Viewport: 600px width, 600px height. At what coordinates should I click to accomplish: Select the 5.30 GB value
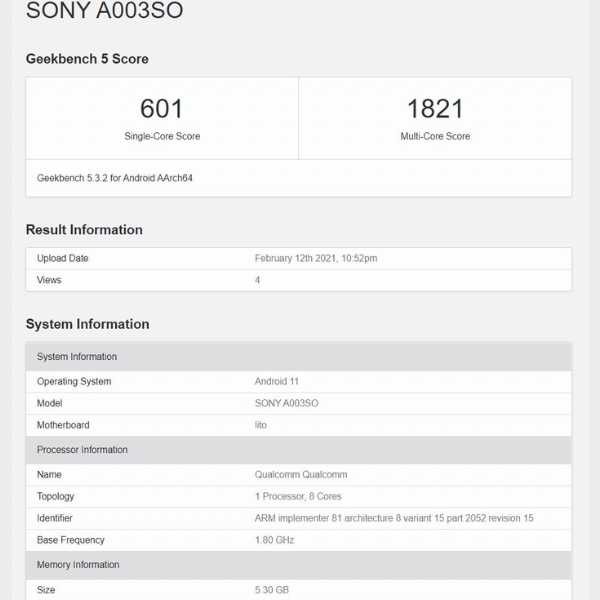point(272,590)
